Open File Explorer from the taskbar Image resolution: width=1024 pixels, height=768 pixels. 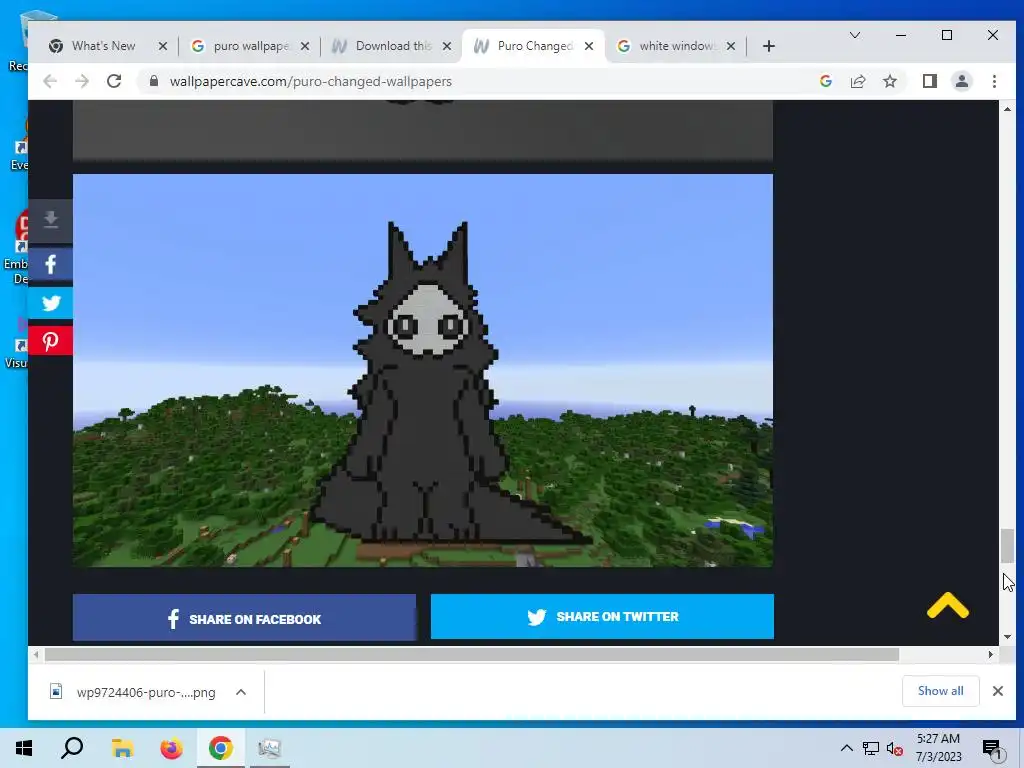click(x=122, y=748)
